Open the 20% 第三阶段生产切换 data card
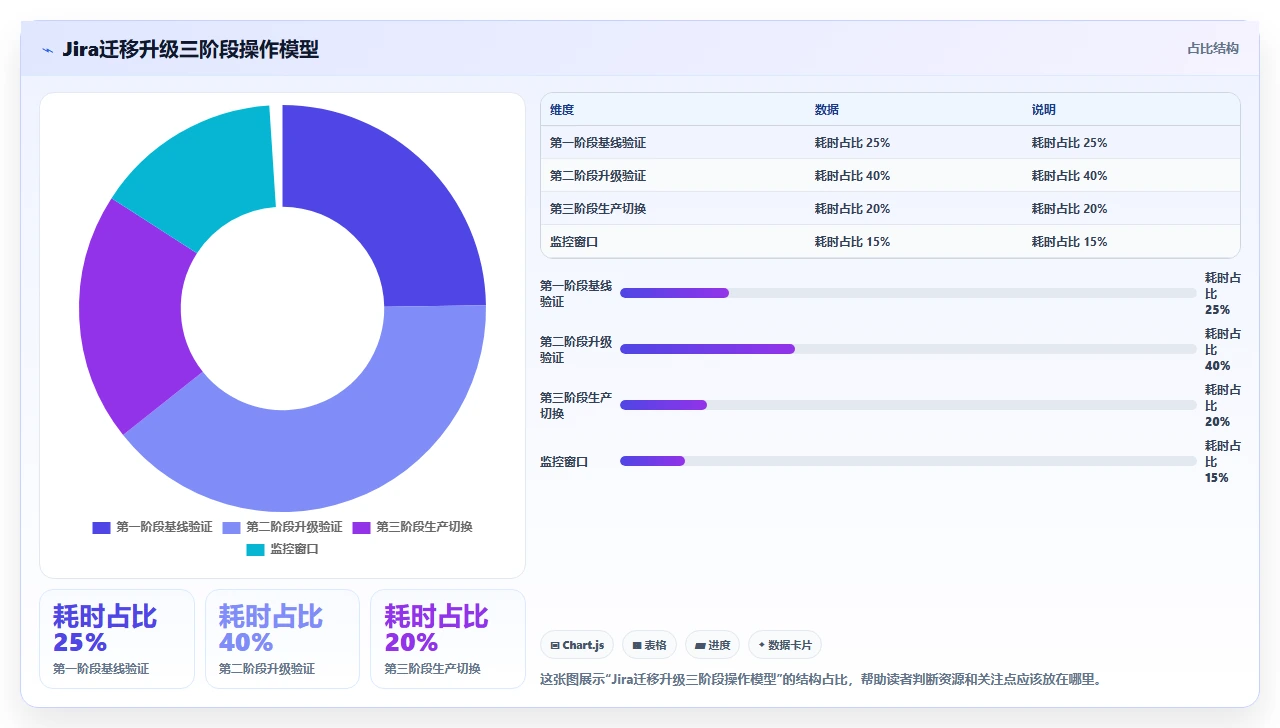 (x=447, y=639)
